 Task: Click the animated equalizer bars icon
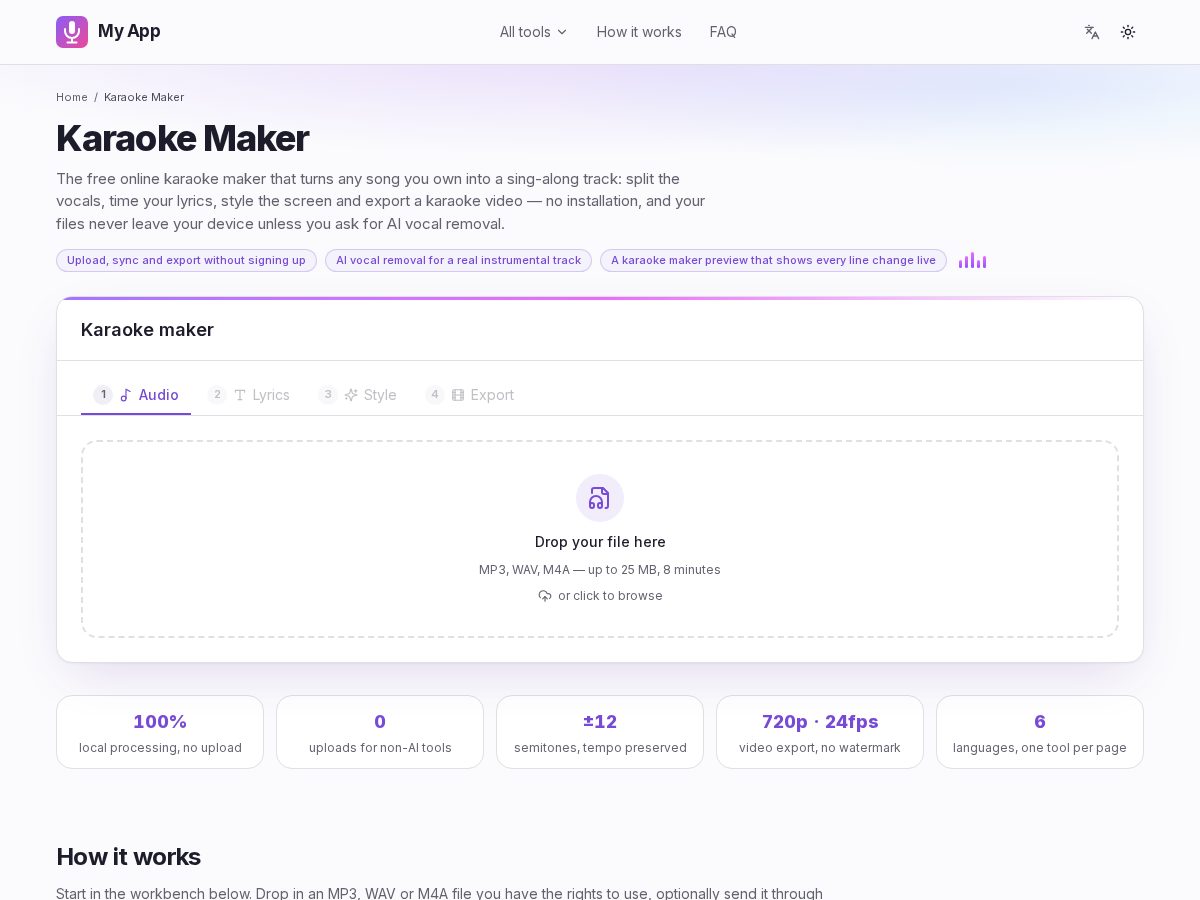click(x=972, y=260)
